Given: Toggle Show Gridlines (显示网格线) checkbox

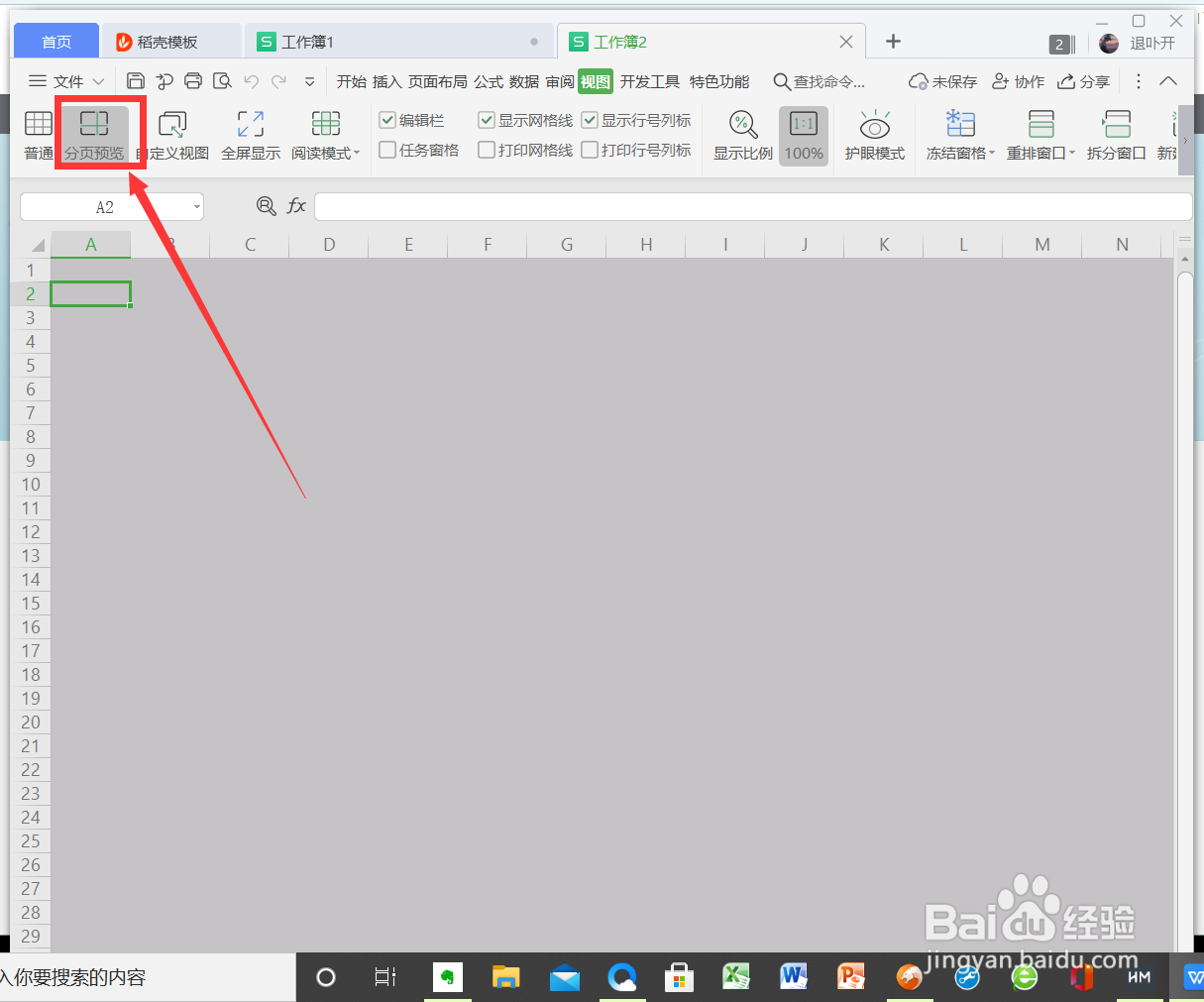Looking at the screenshot, I should (x=487, y=120).
